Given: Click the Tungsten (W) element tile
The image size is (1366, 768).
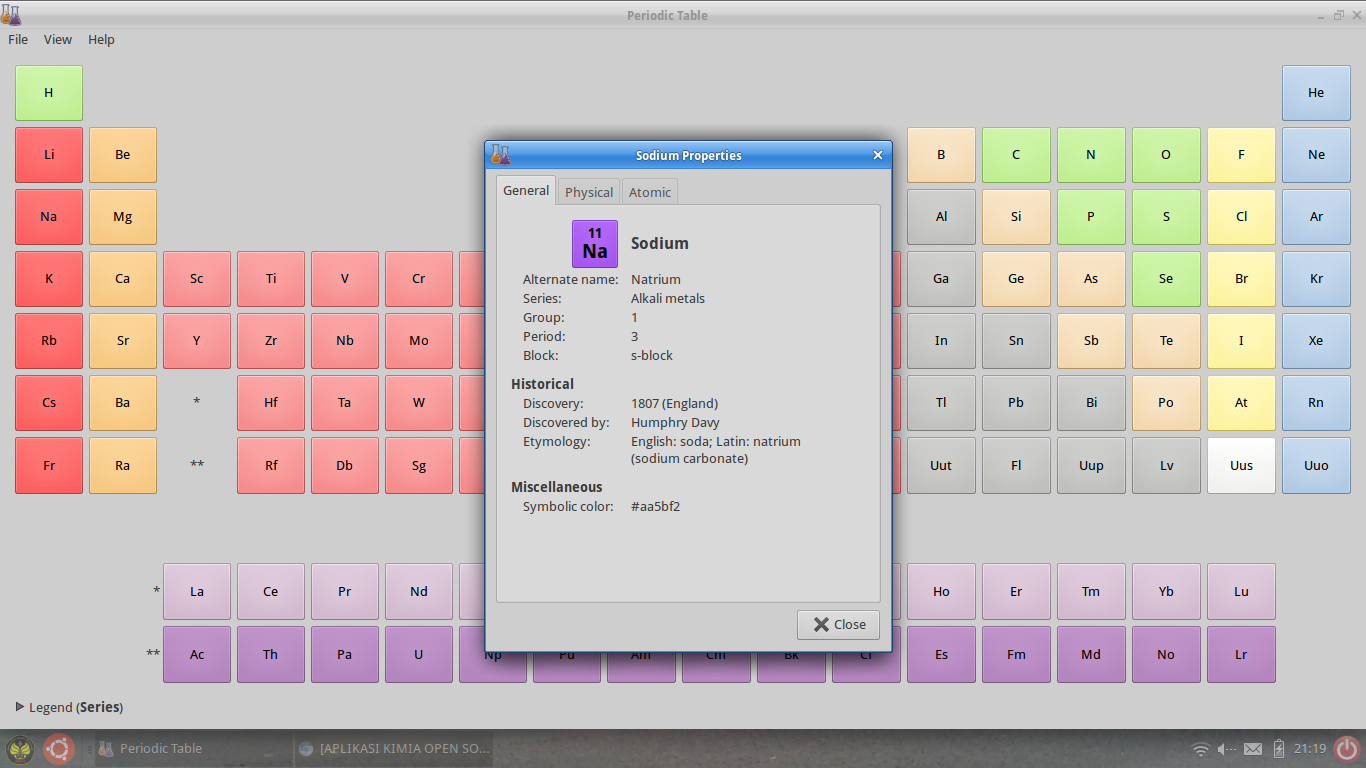Looking at the screenshot, I should (419, 403).
